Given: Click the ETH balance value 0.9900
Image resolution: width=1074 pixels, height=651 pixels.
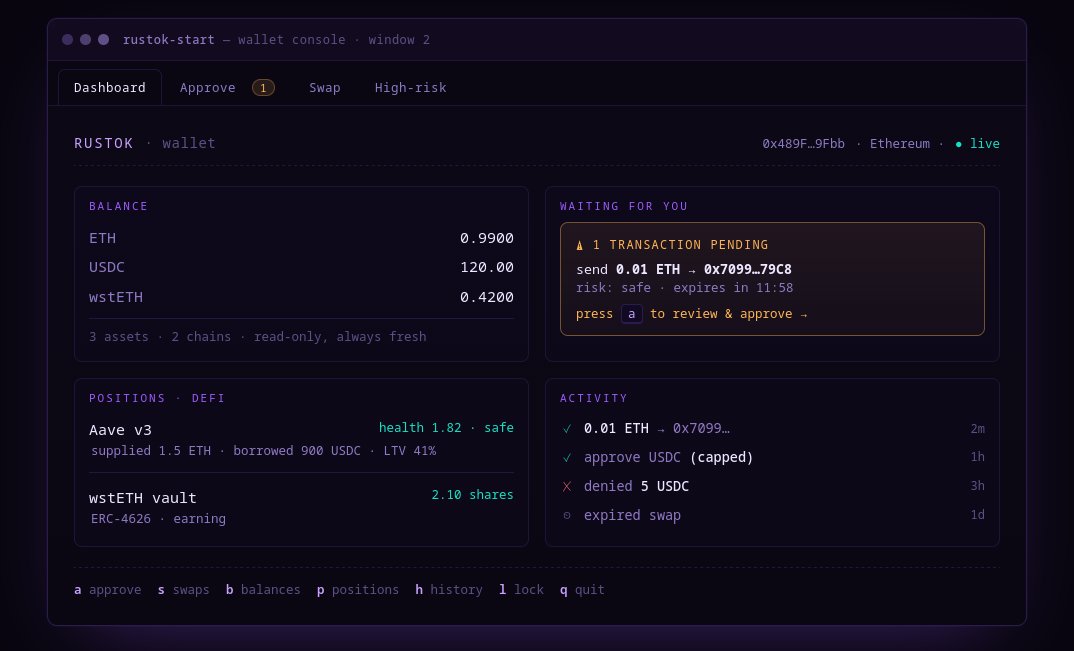Looking at the screenshot, I should point(487,238).
